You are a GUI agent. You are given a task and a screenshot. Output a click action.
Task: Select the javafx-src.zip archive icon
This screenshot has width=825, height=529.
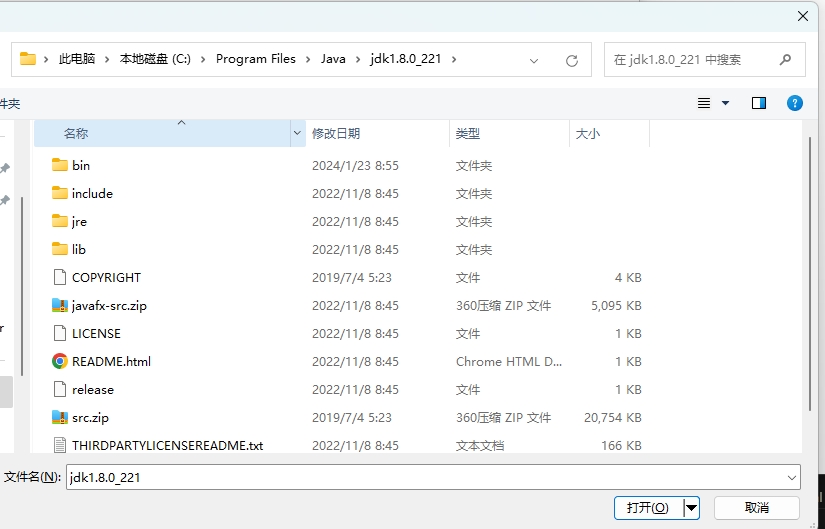(60, 305)
